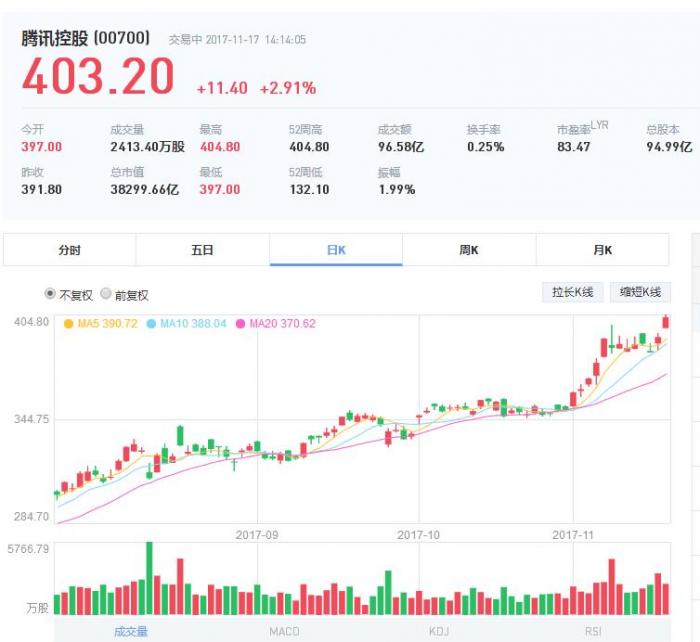Show the KDJ indicator
This screenshot has width=700, height=642.
coord(438,631)
